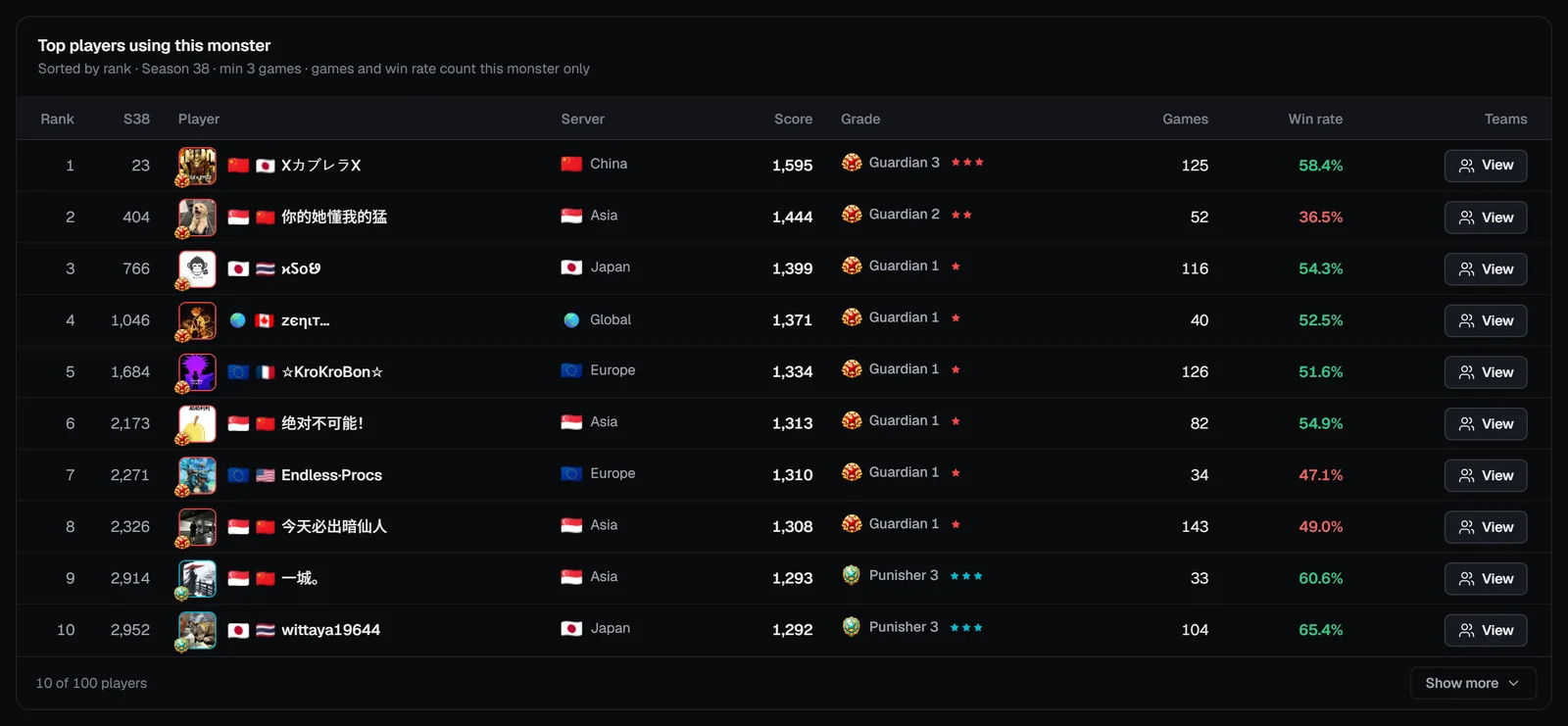Click Punisher 3 badge in 一城。 row
The width and height of the screenshot is (1568, 726).
852,575
